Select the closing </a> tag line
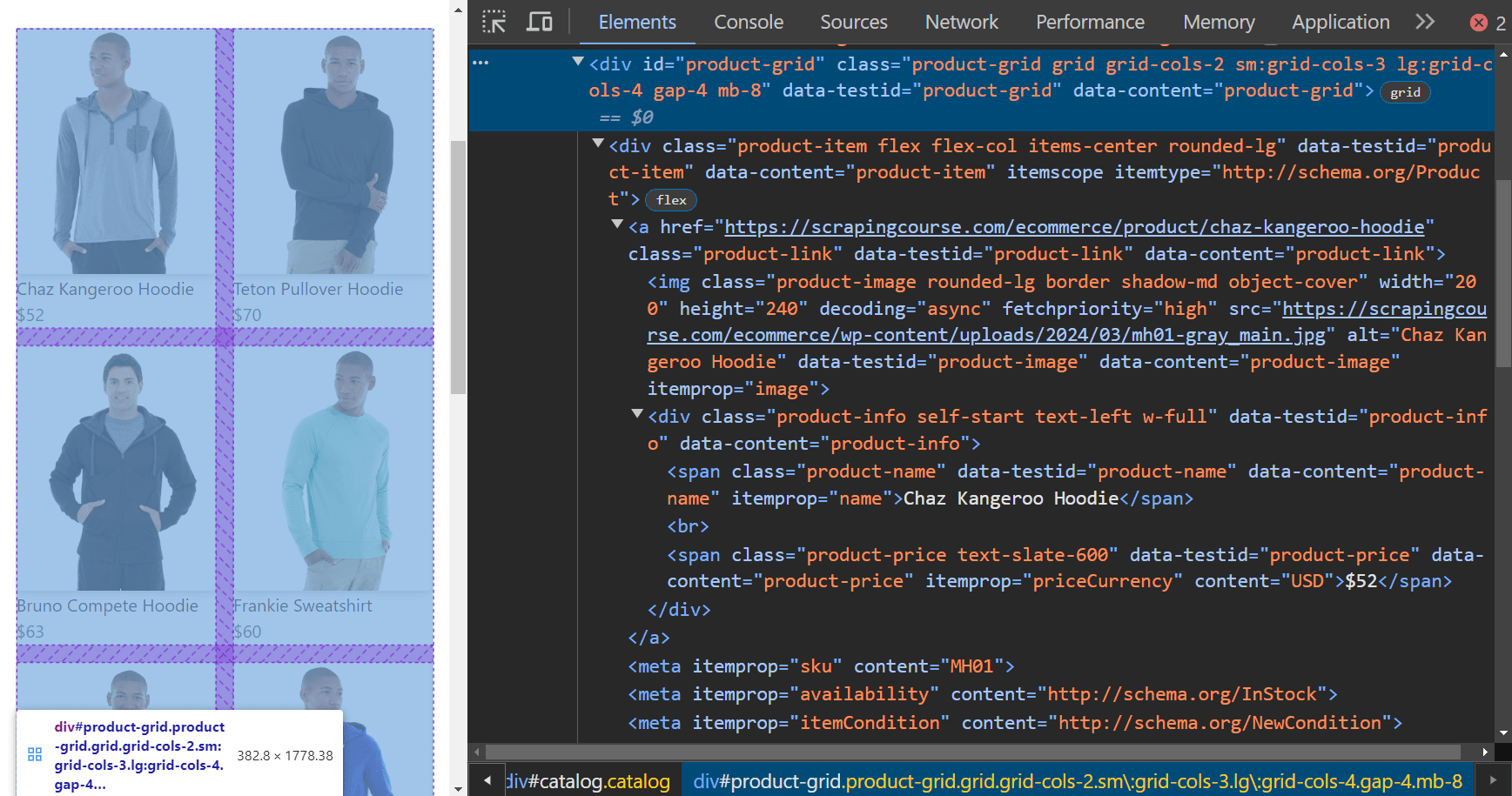 (x=648, y=638)
